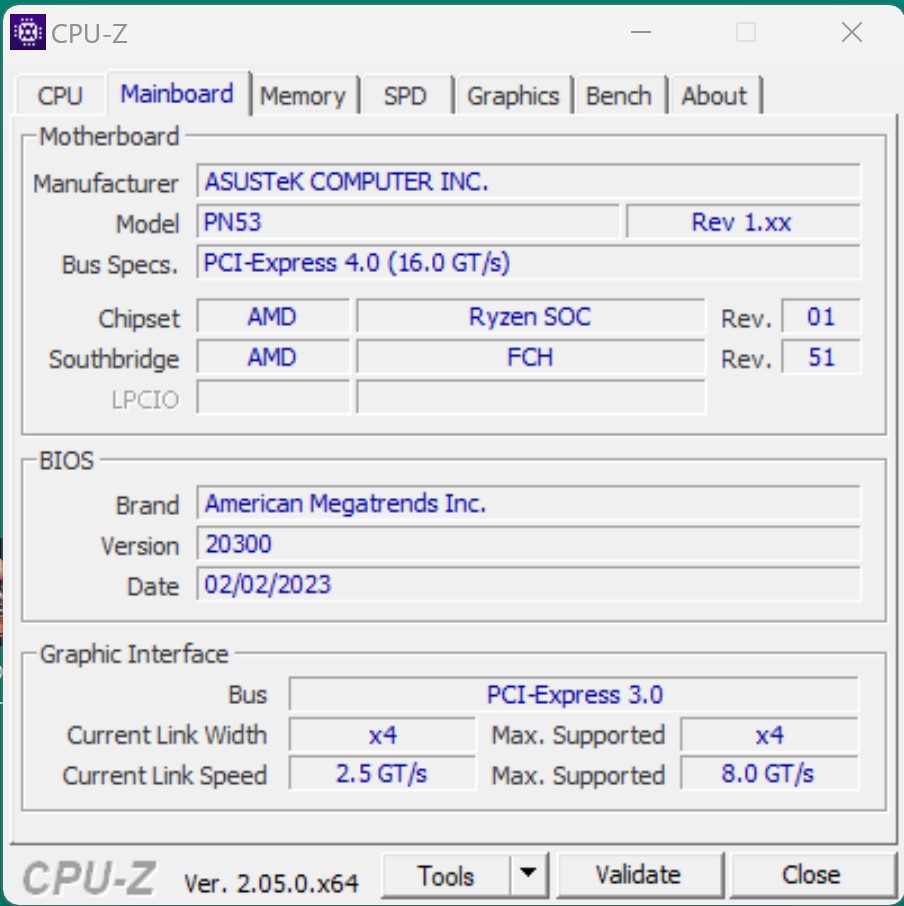Expand the Tools dropdown arrow
Viewport: 904px width, 906px height.
point(529,876)
